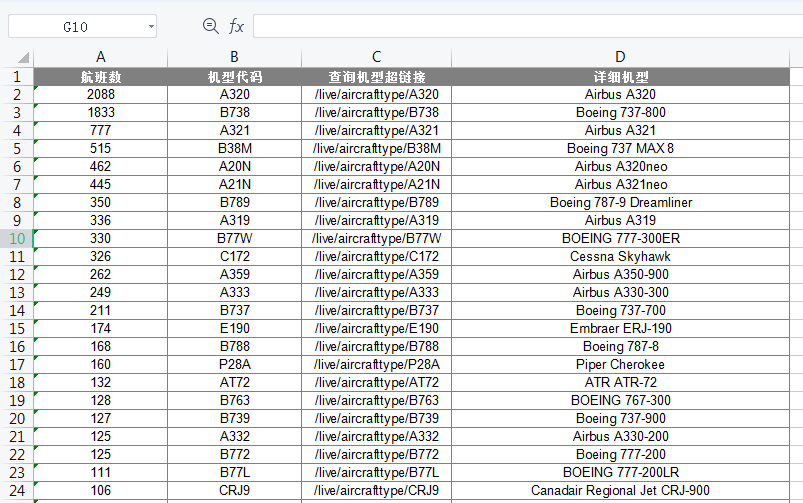Screen dimensions: 803x503
Task: Click cell Airbus A320 in column D
Action: coord(620,95)
